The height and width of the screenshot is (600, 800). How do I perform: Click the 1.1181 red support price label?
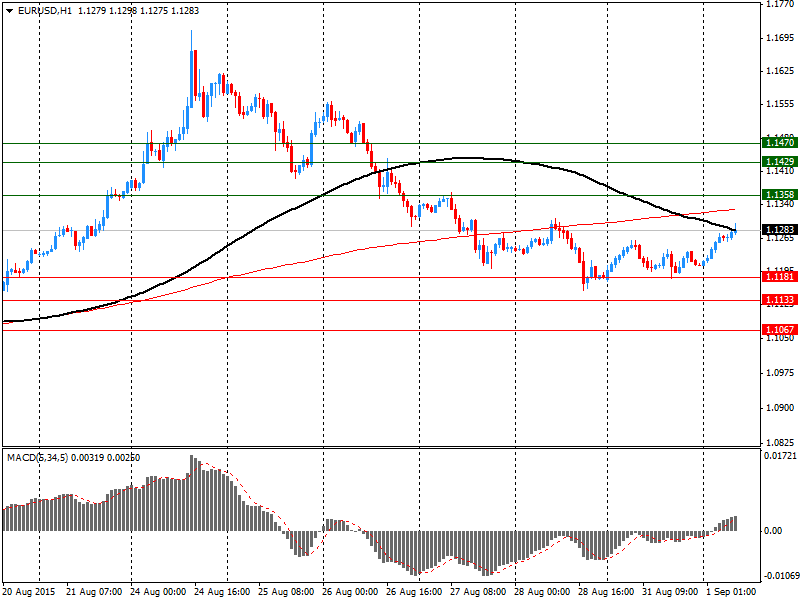(x=779, y=277)
